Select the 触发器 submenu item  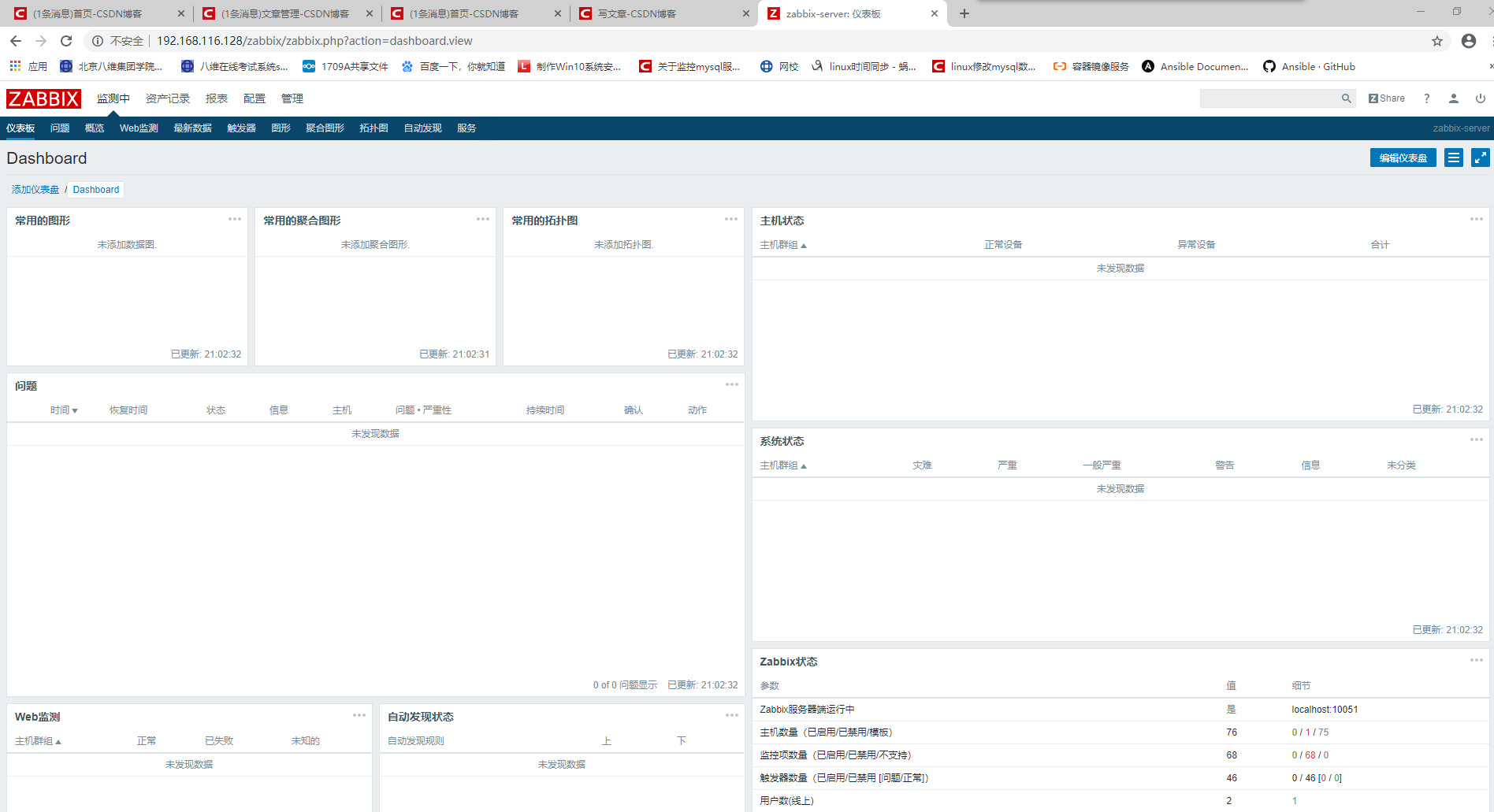[x=241, y=128]
